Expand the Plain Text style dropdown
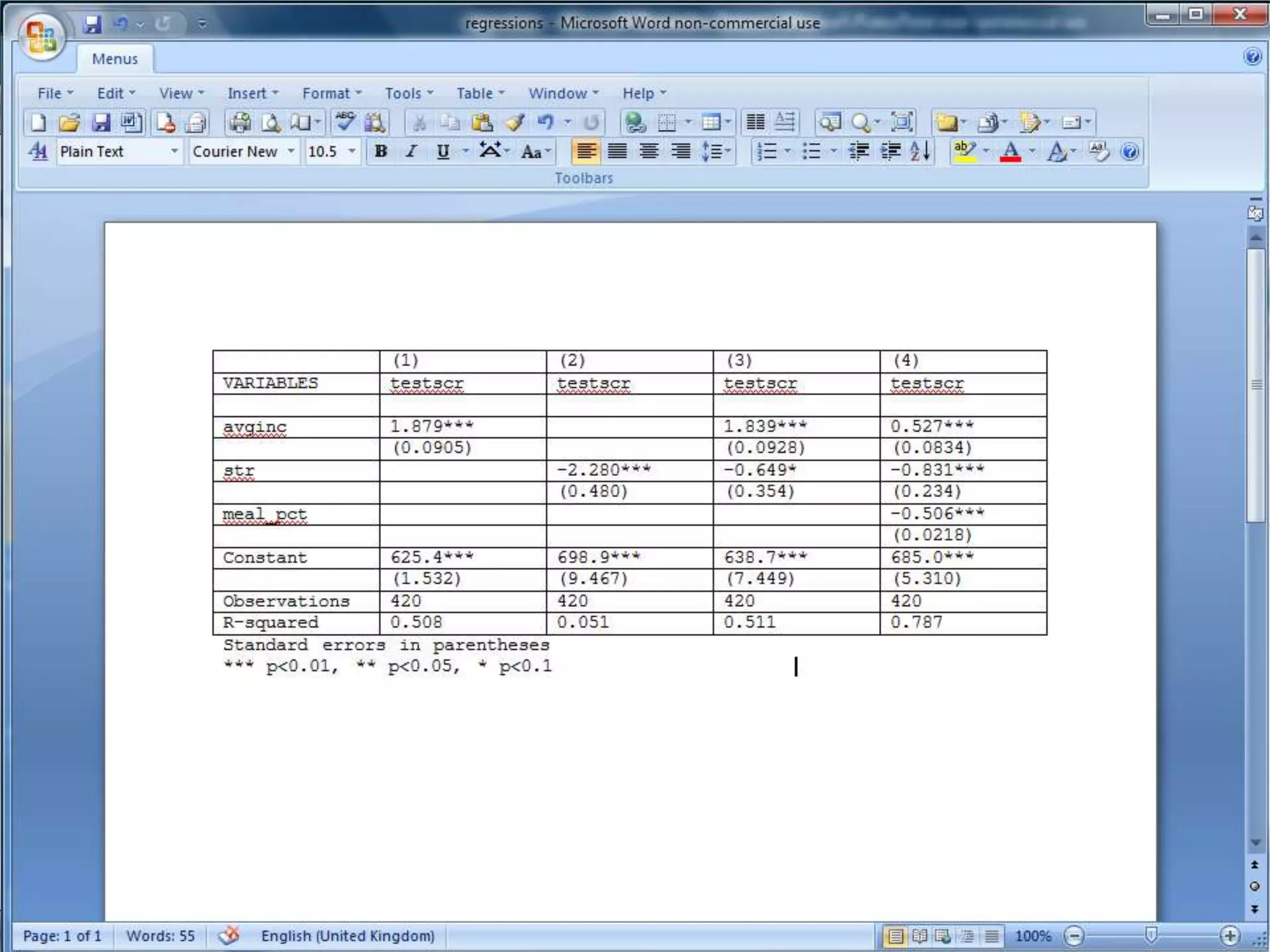1270x952 pixels. 174,151
